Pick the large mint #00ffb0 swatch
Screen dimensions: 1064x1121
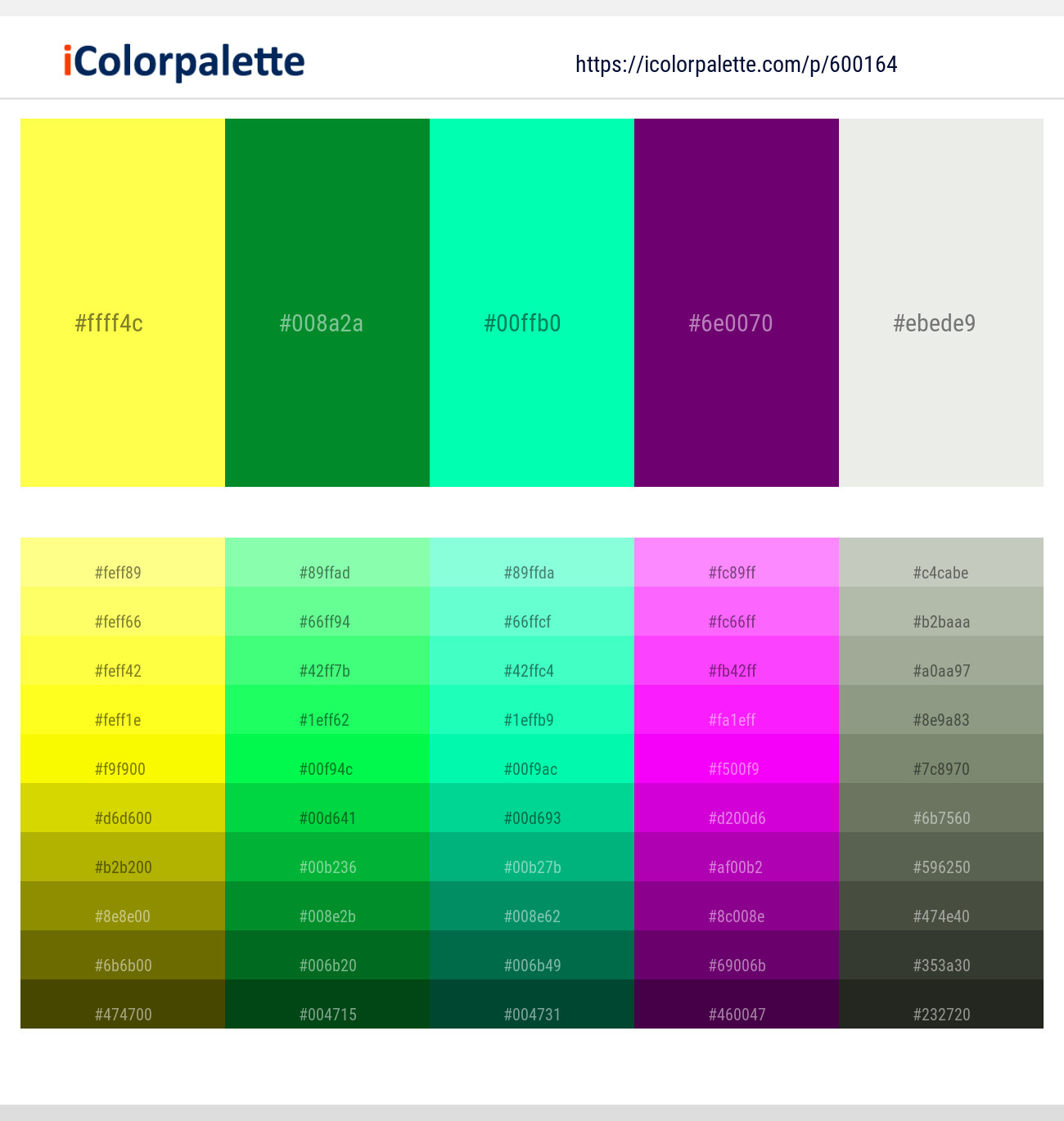tap(532, 303)
